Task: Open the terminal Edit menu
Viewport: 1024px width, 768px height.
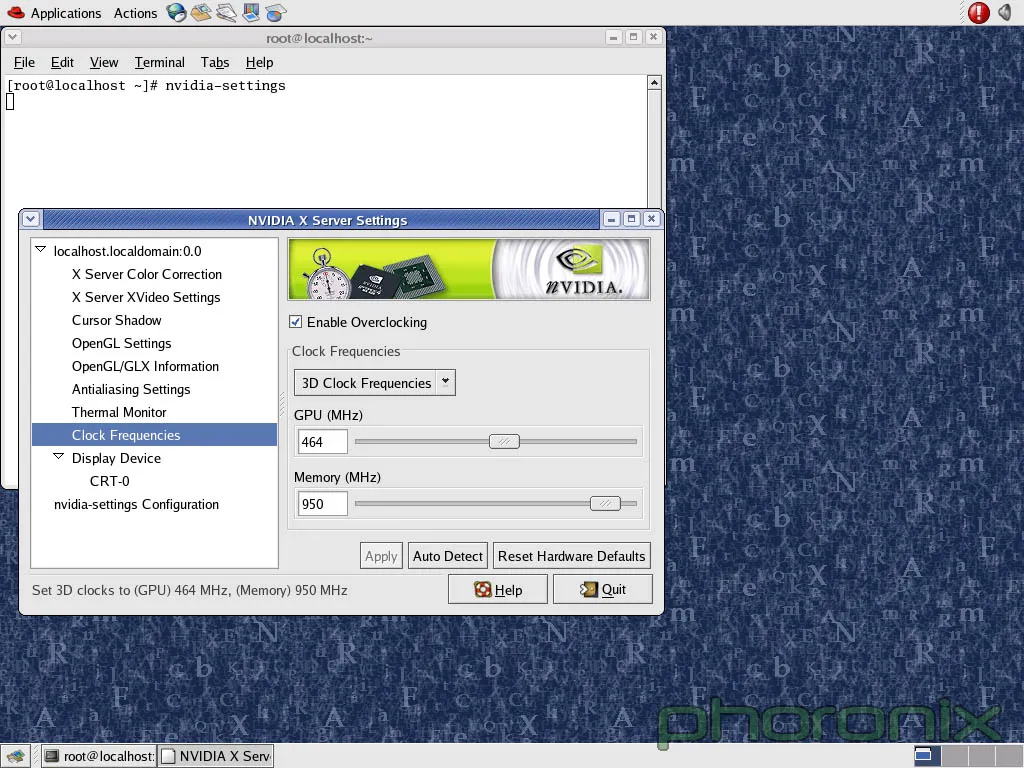Action: (62, 62)
